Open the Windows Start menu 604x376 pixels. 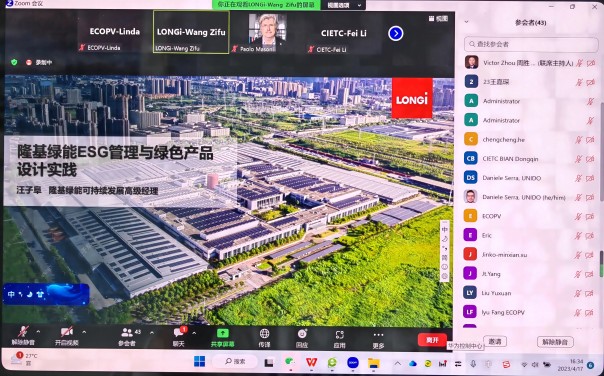pyautogui.click(x=200, y=362)
